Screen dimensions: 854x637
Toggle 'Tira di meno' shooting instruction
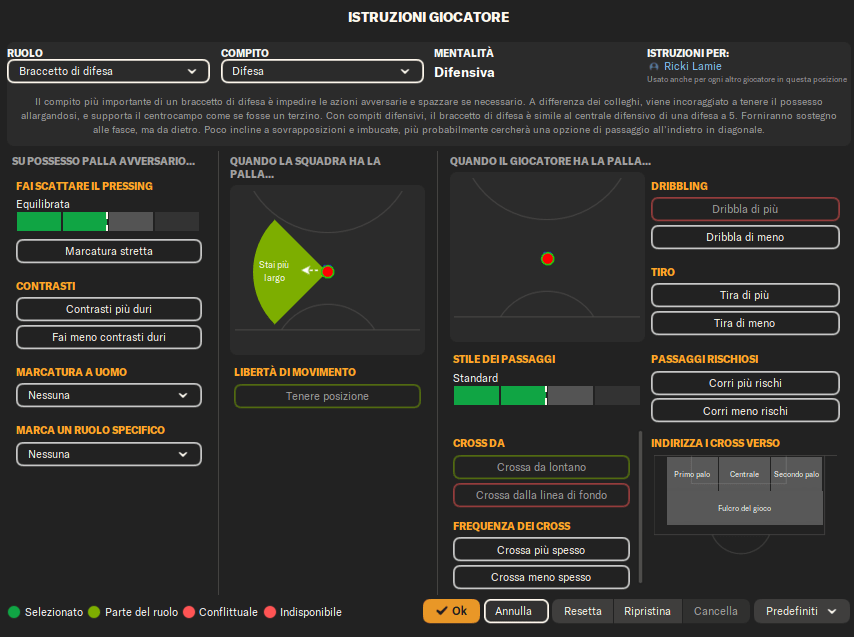click(x=745, y=323)
